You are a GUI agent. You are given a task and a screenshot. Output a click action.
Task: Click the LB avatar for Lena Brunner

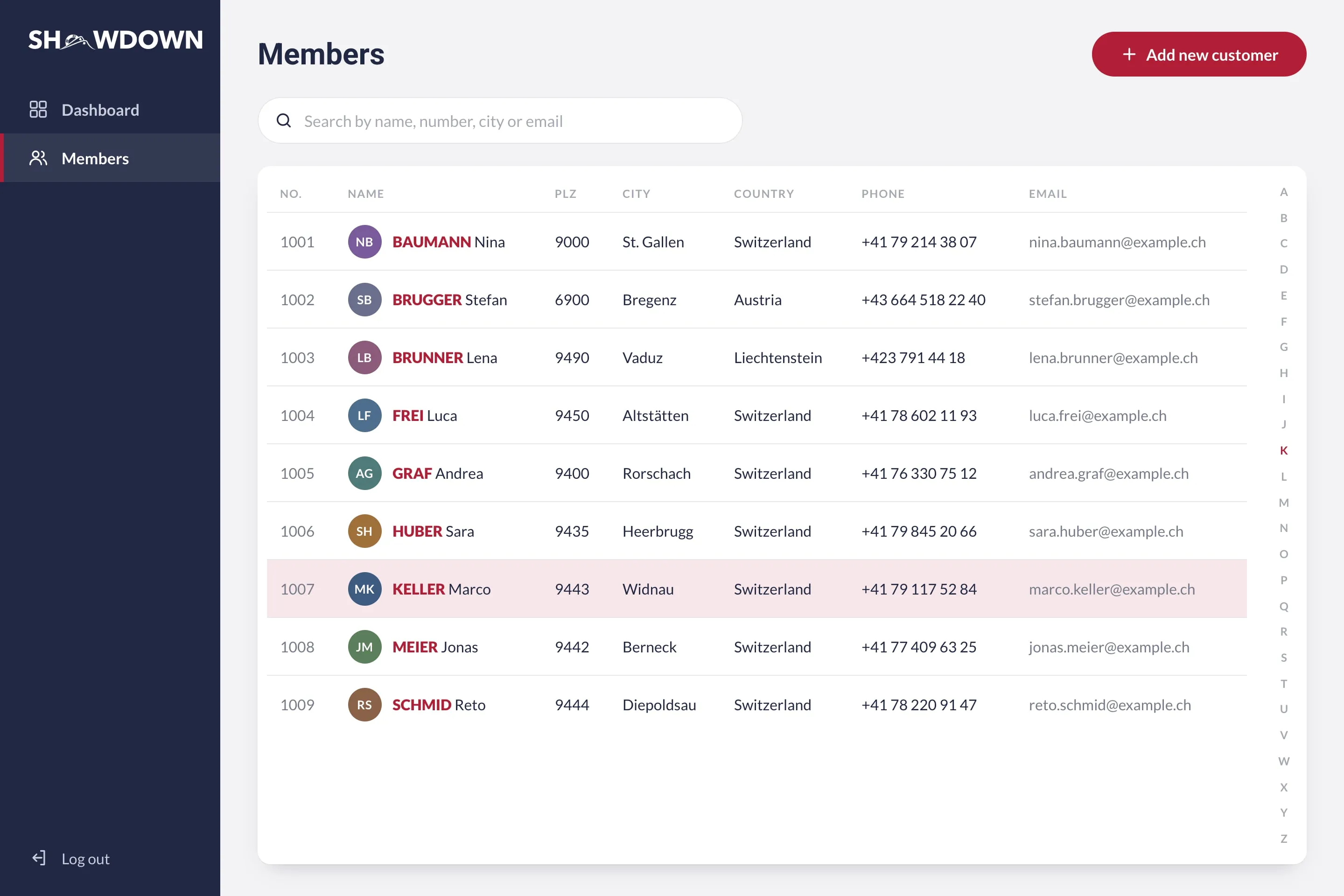364,358
